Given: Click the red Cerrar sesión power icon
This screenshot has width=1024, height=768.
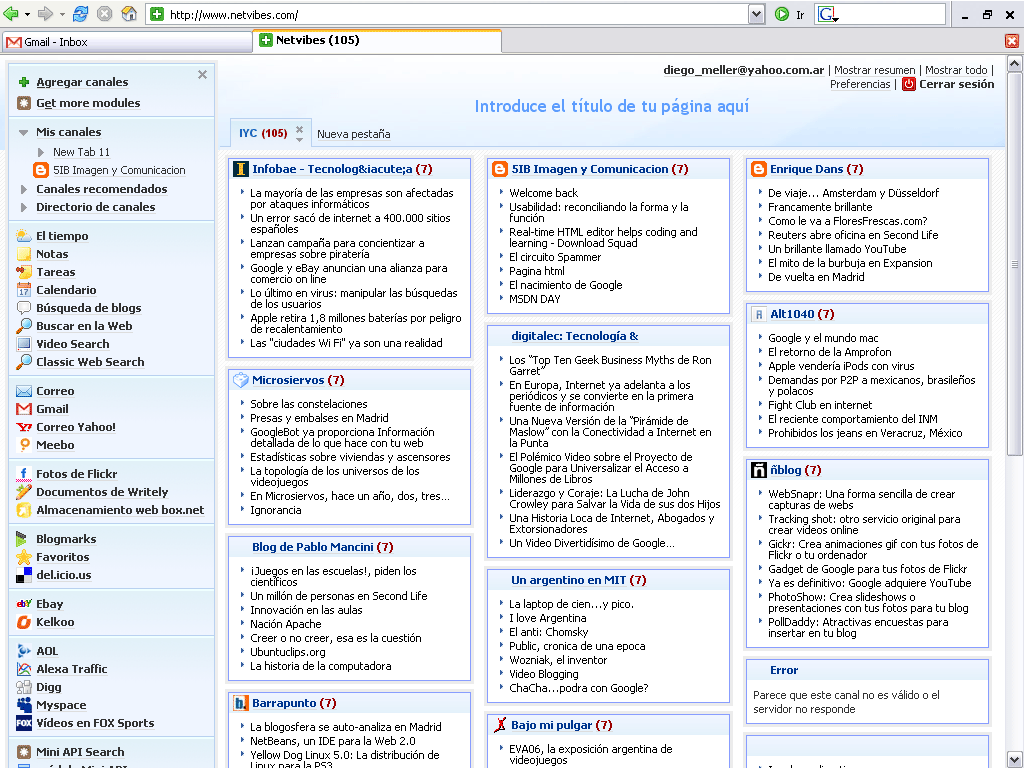Looking at the screenshot, I should 908,84.
